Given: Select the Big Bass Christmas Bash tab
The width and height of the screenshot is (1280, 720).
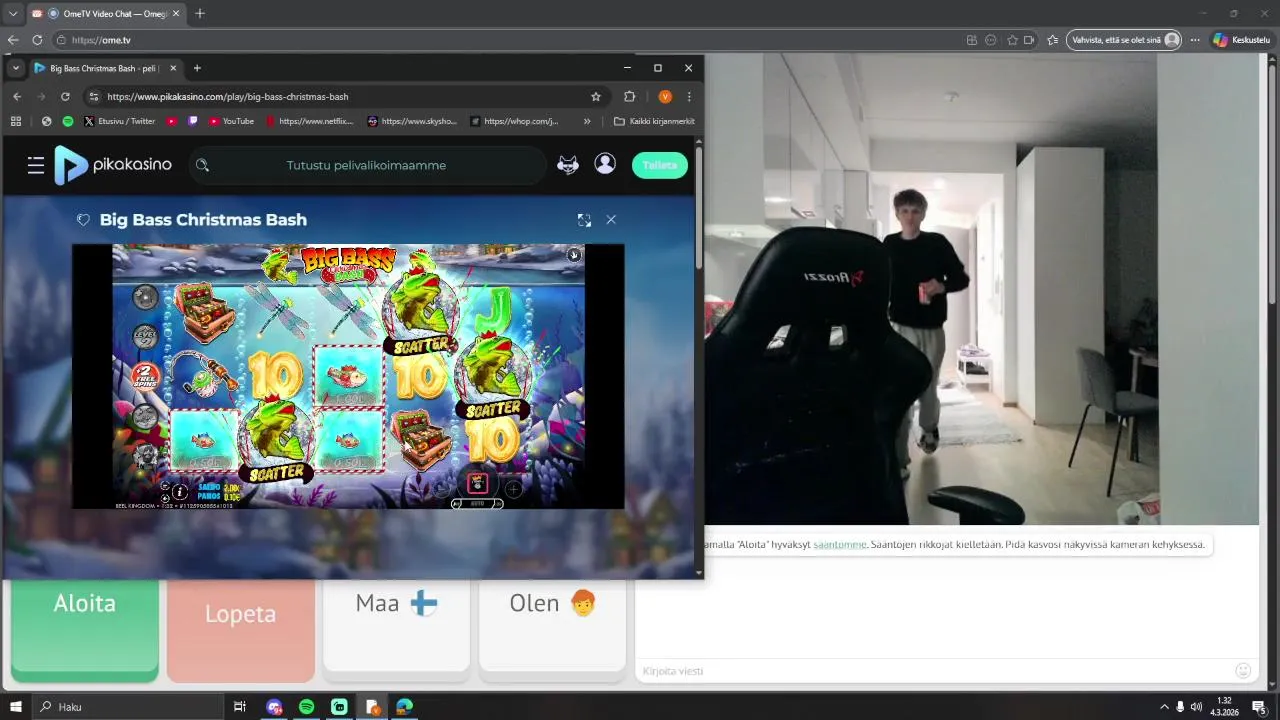Looking at the screenshot, I should (106, 68).
